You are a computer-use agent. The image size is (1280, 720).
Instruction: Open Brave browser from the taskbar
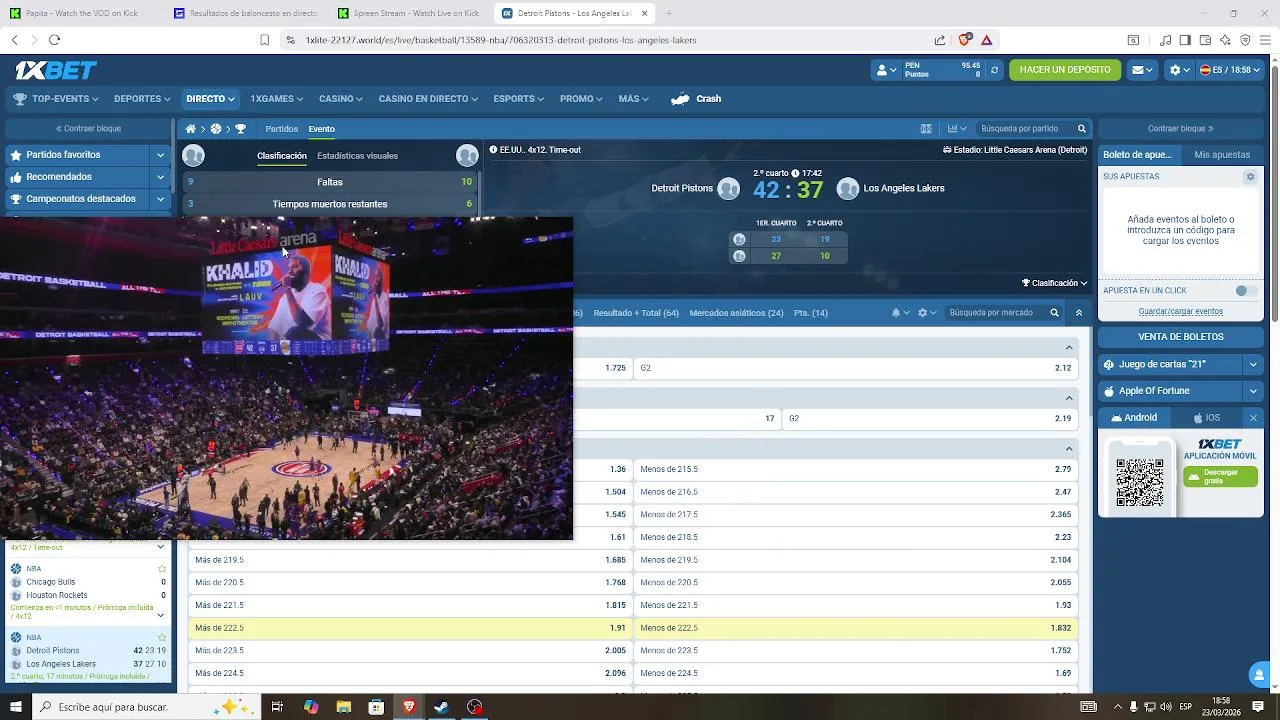tap(408, 707)
